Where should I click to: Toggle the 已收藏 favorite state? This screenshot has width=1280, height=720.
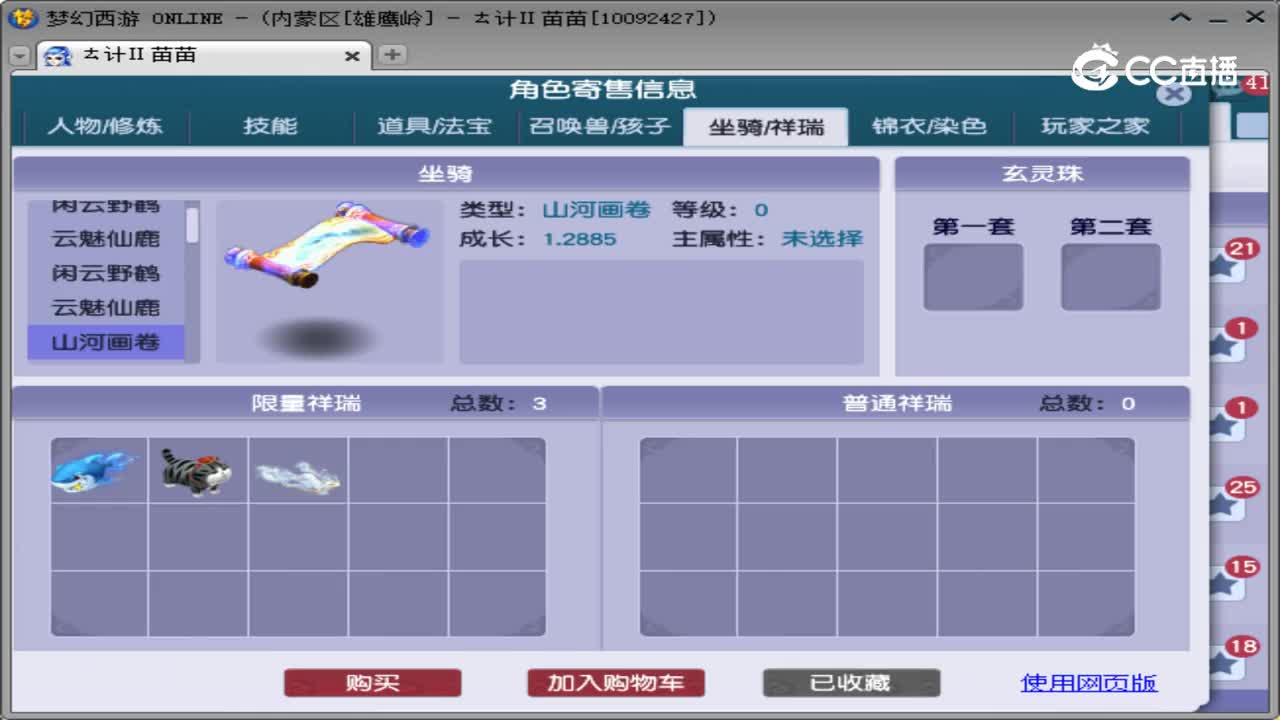(x=851, y=682)
